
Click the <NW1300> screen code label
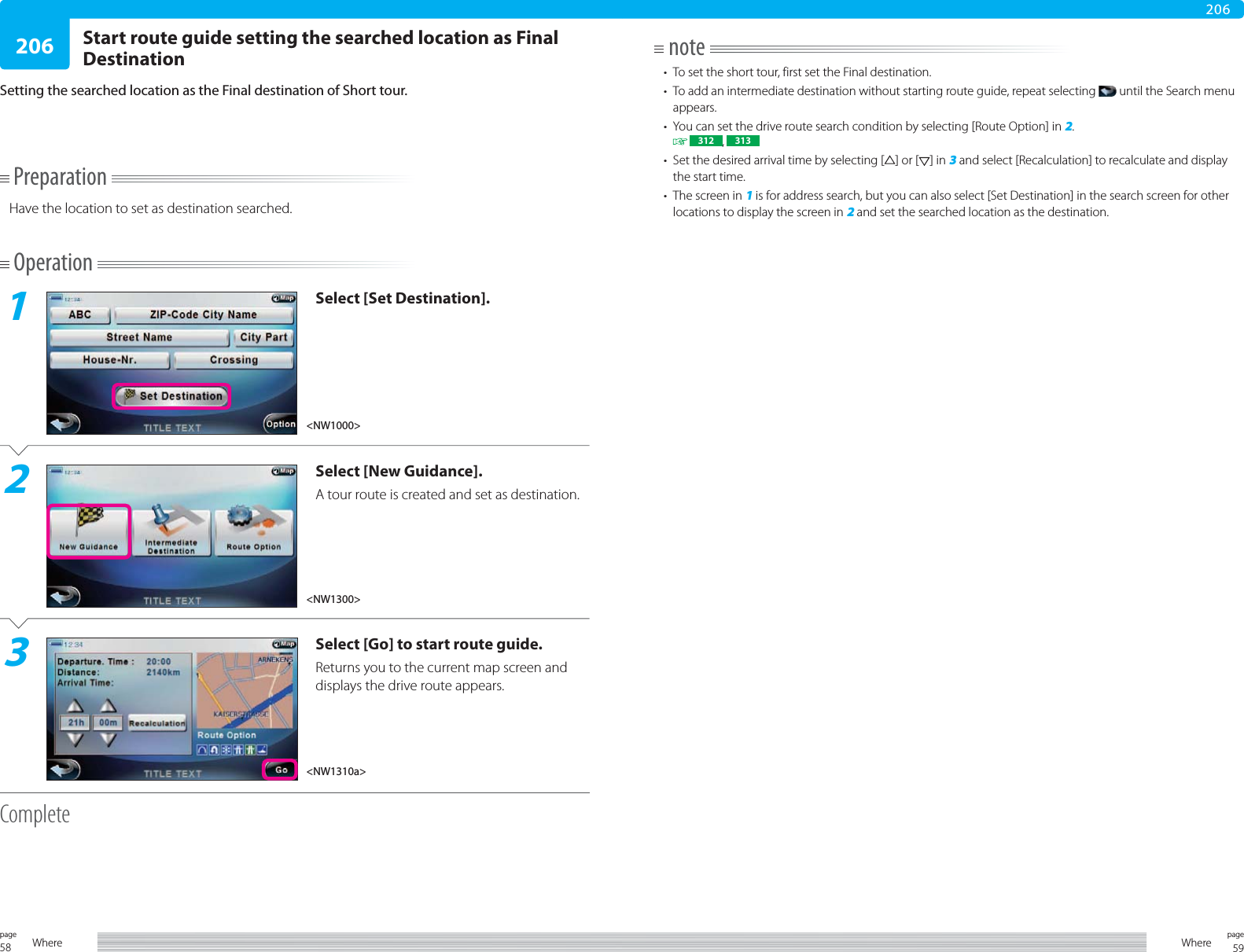coord(333,599)
